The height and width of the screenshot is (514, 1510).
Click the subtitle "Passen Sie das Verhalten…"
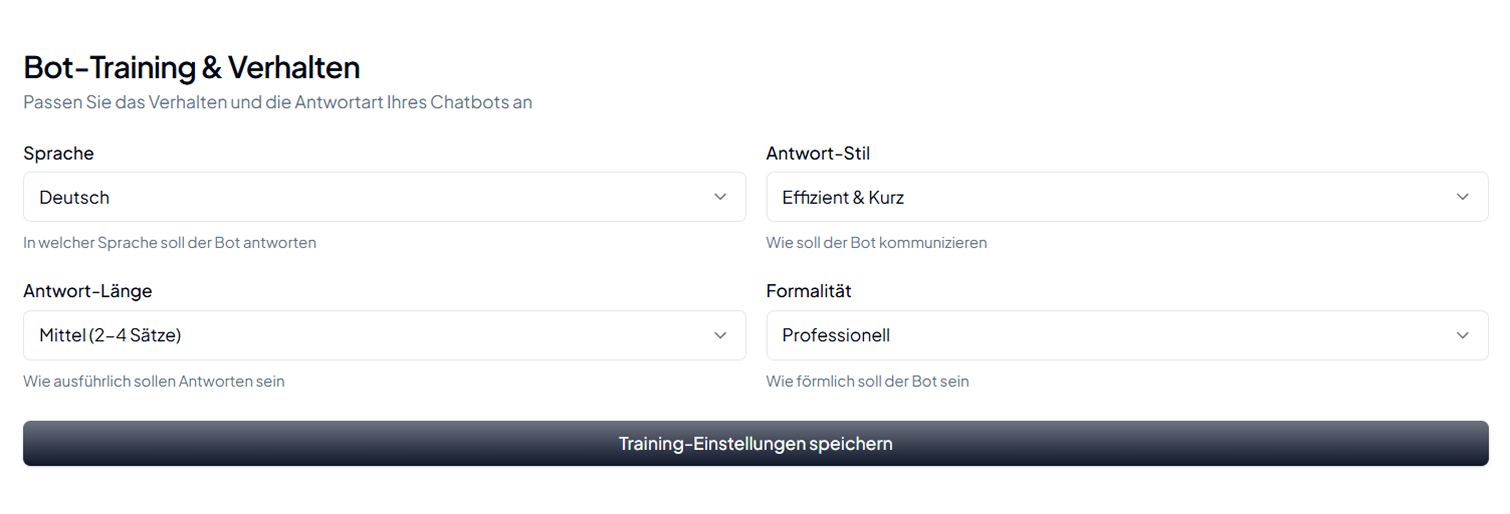(278, 102)
